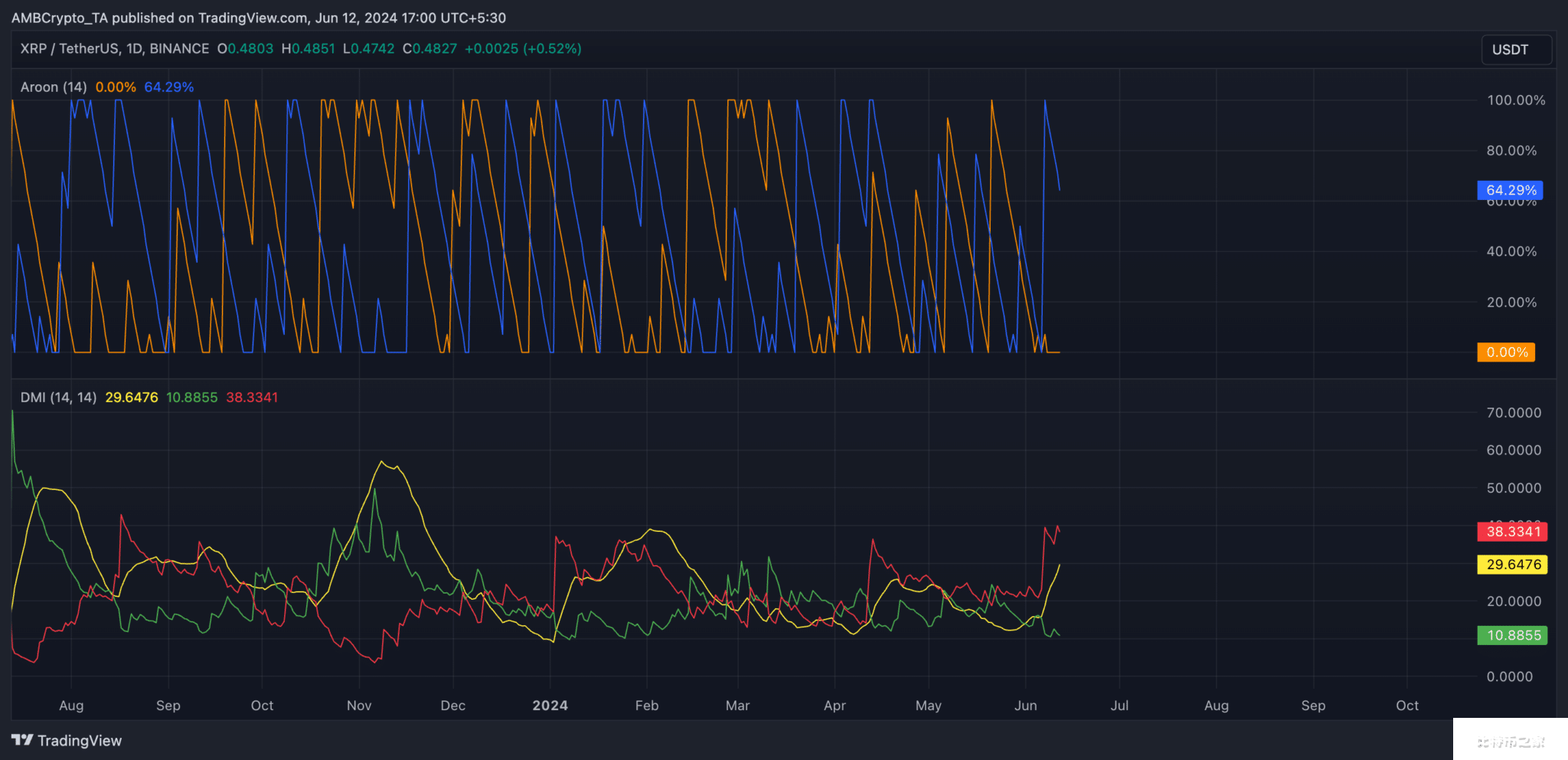Click the 100.00% level on Aroon scale
Viewport: 1568px width, 760px height.
[1515, 100]
